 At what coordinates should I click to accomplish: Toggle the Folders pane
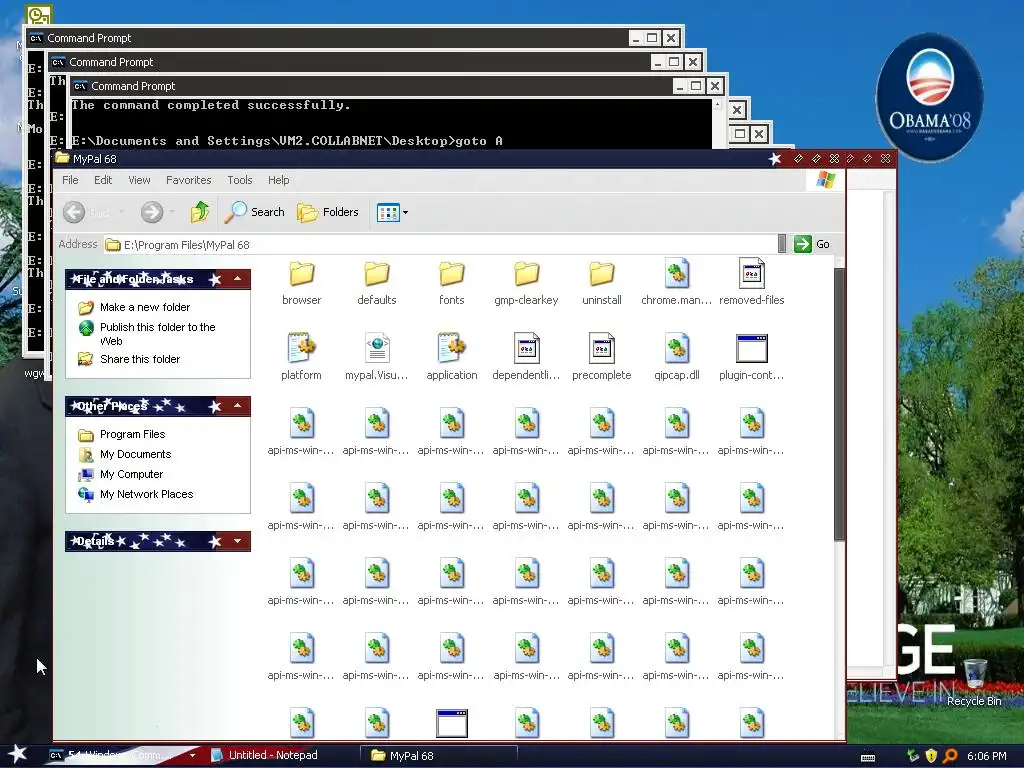pos(328,212)
